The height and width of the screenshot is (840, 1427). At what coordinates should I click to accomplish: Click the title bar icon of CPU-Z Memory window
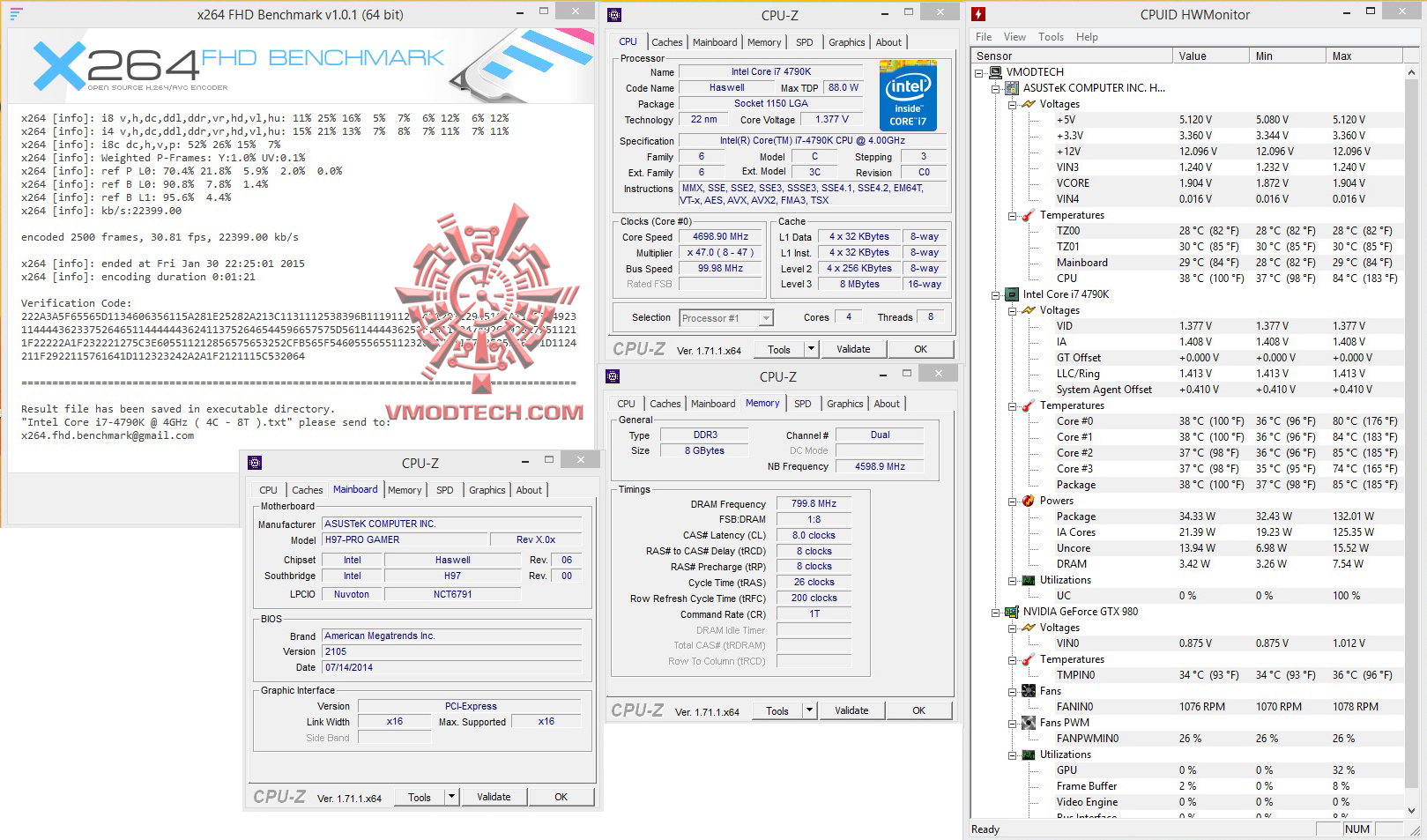coord(613,376)
